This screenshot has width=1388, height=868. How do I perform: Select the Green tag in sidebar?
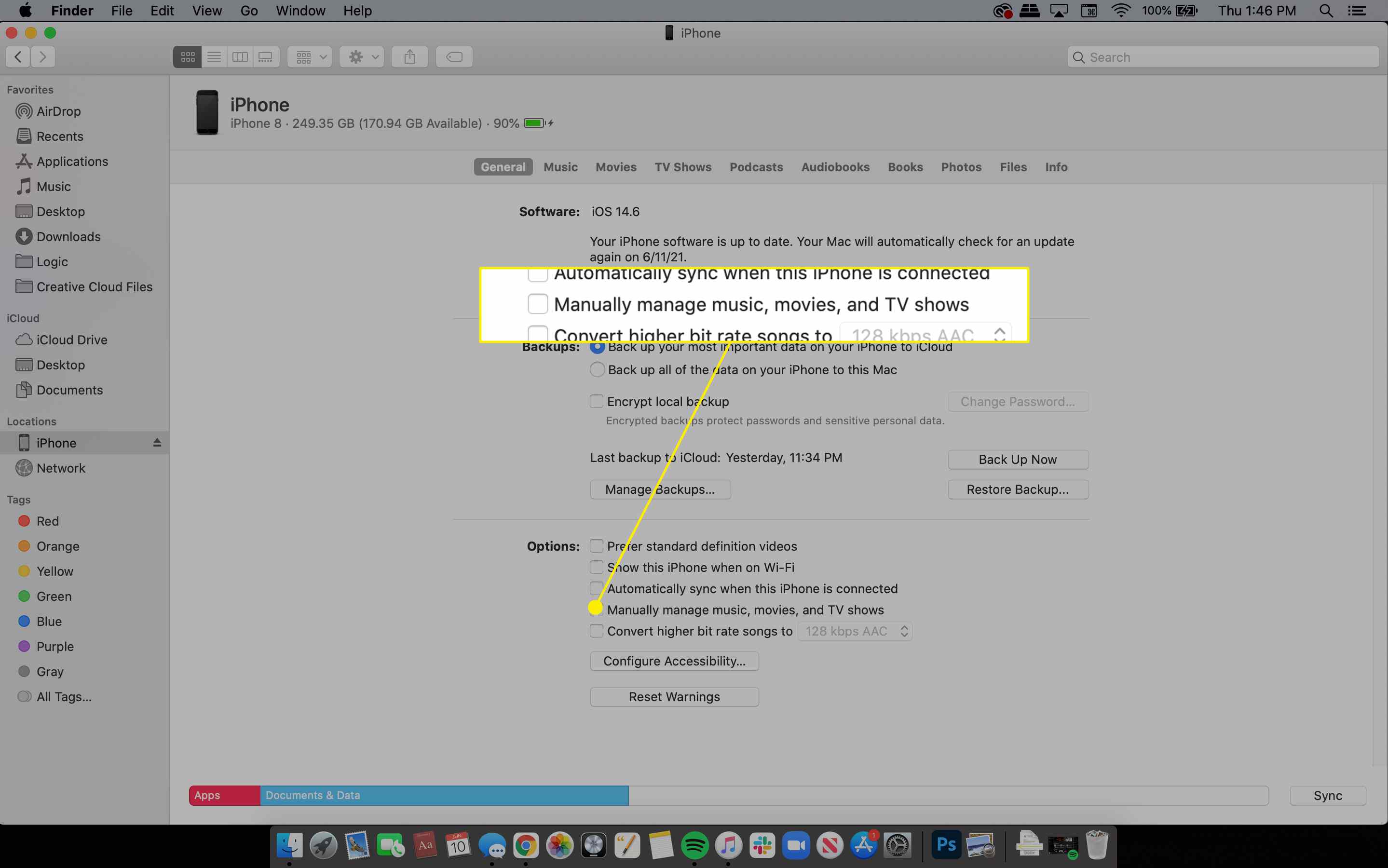(x=46, y=597)
